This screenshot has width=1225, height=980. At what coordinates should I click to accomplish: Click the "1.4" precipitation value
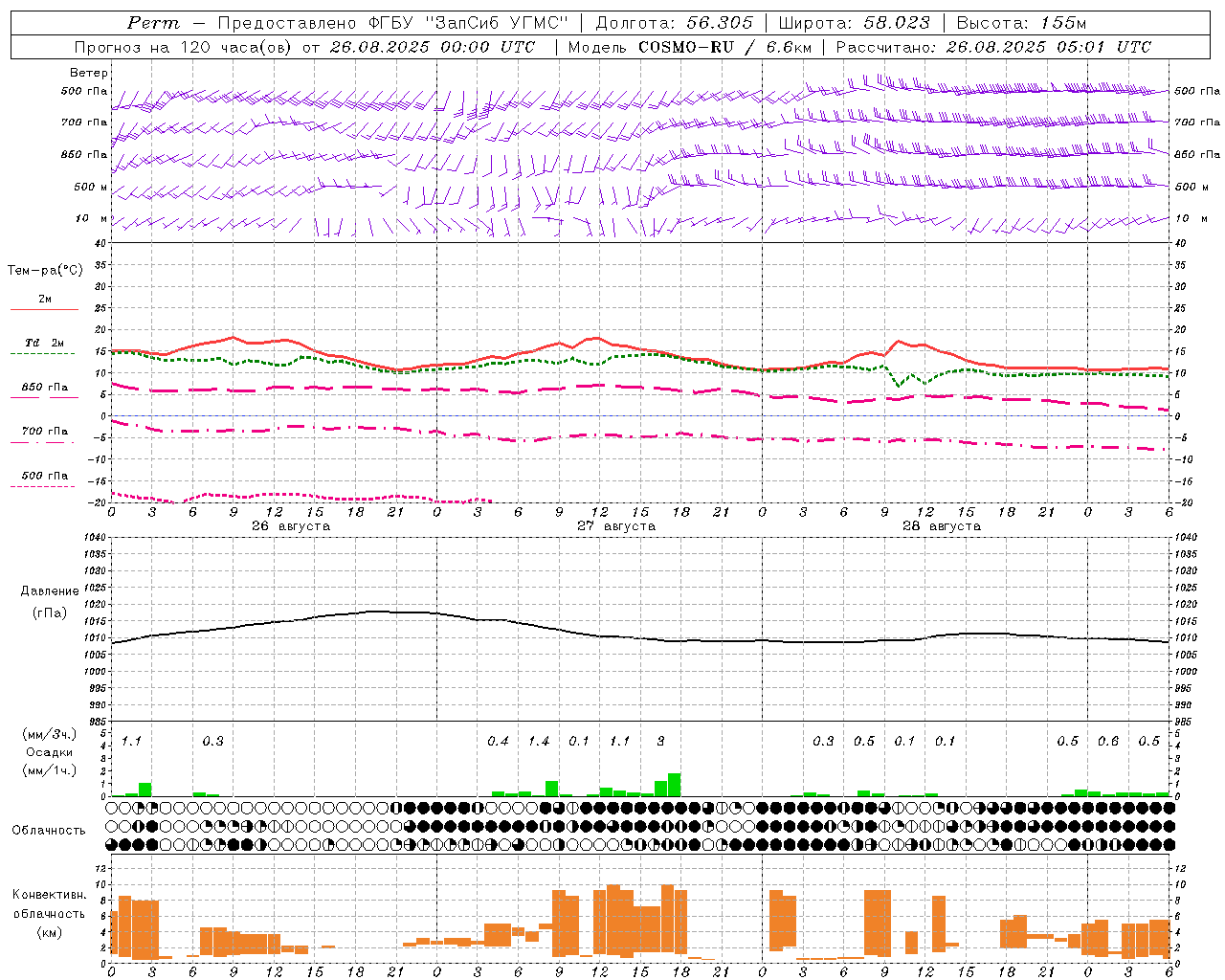point(539,742)
